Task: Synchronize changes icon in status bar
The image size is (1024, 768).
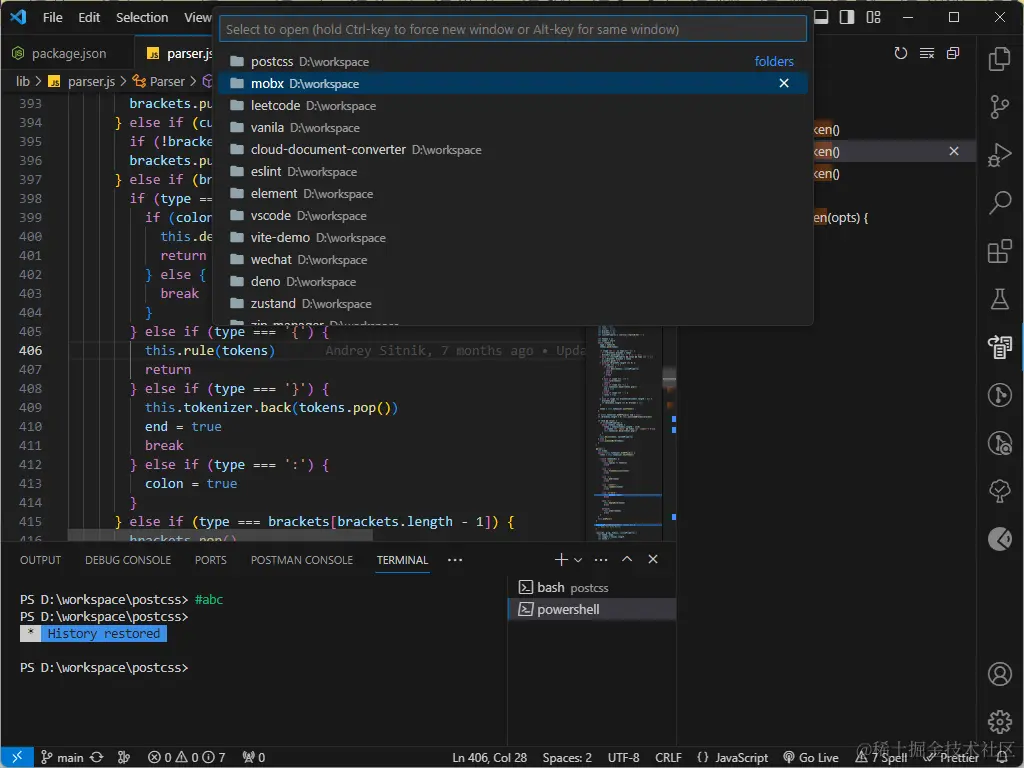Action: (97, 757)
